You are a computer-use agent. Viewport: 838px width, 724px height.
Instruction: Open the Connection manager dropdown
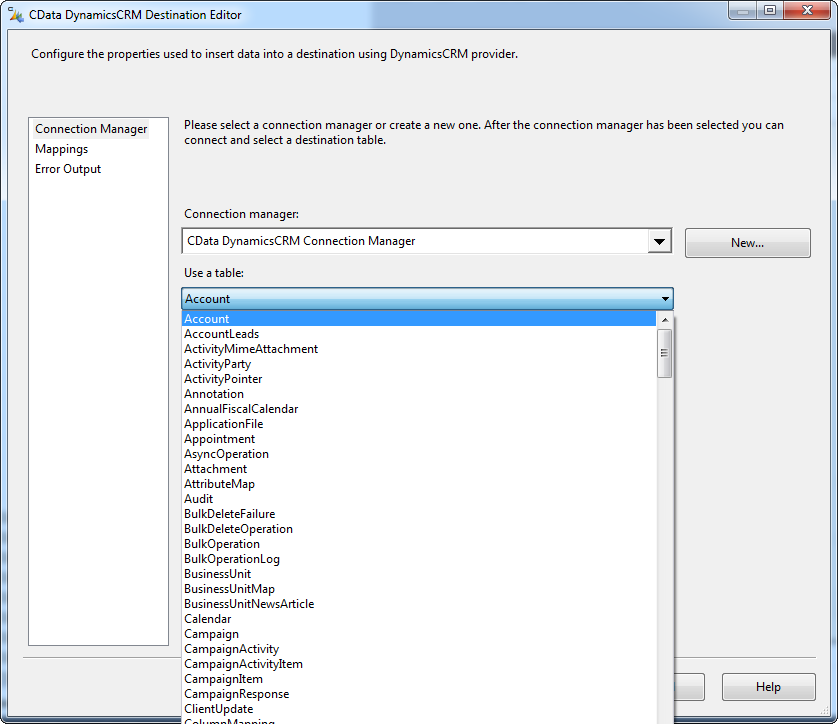point(659,240)
